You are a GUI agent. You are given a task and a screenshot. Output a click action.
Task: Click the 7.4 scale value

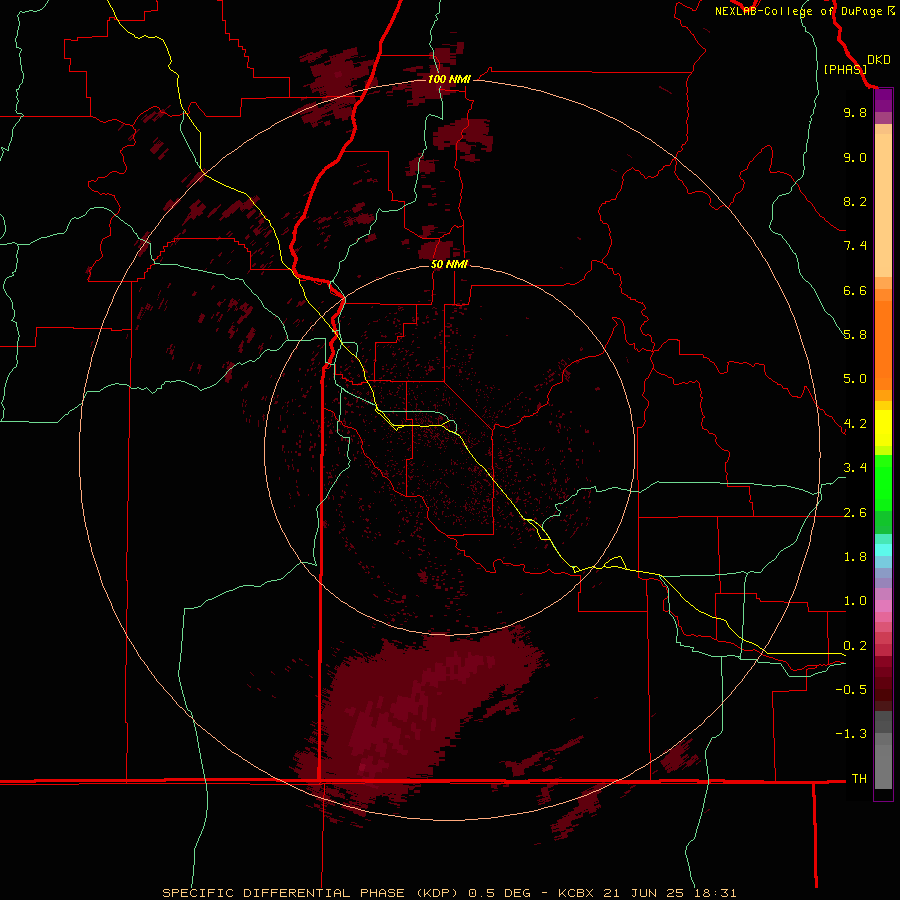coord(855,246)
